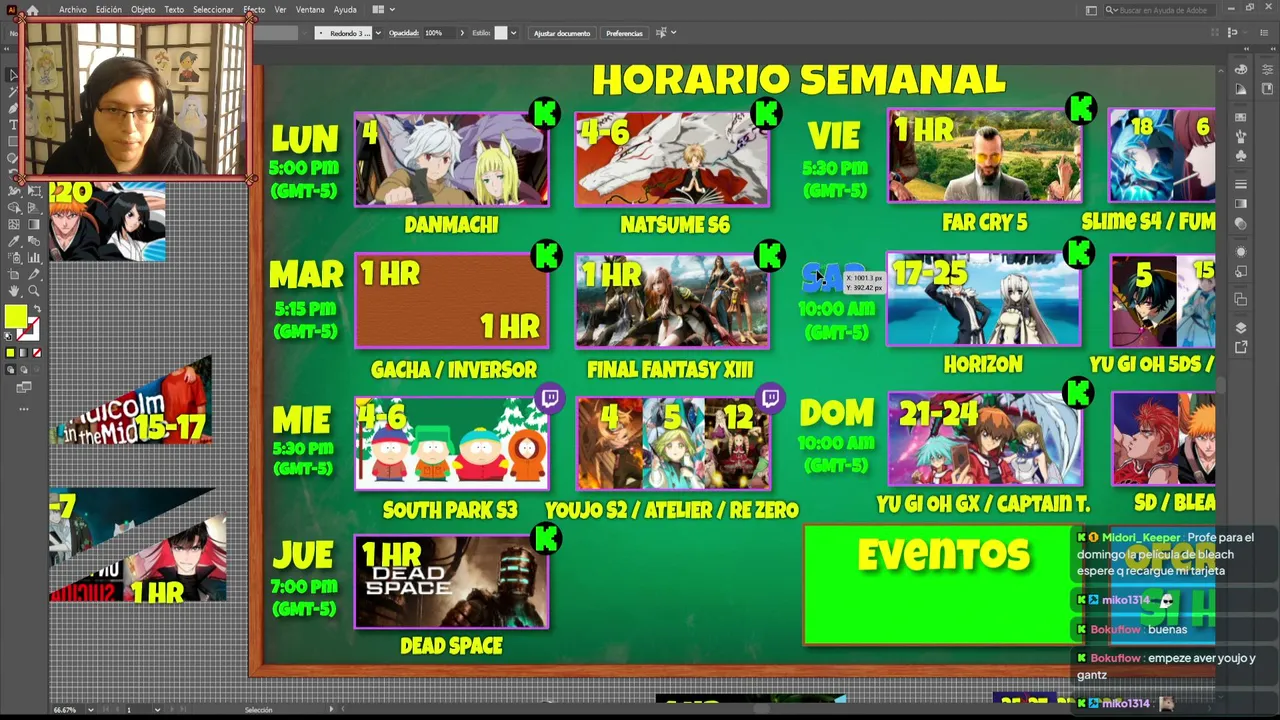Open the Ventana menu

coord(310,10)
